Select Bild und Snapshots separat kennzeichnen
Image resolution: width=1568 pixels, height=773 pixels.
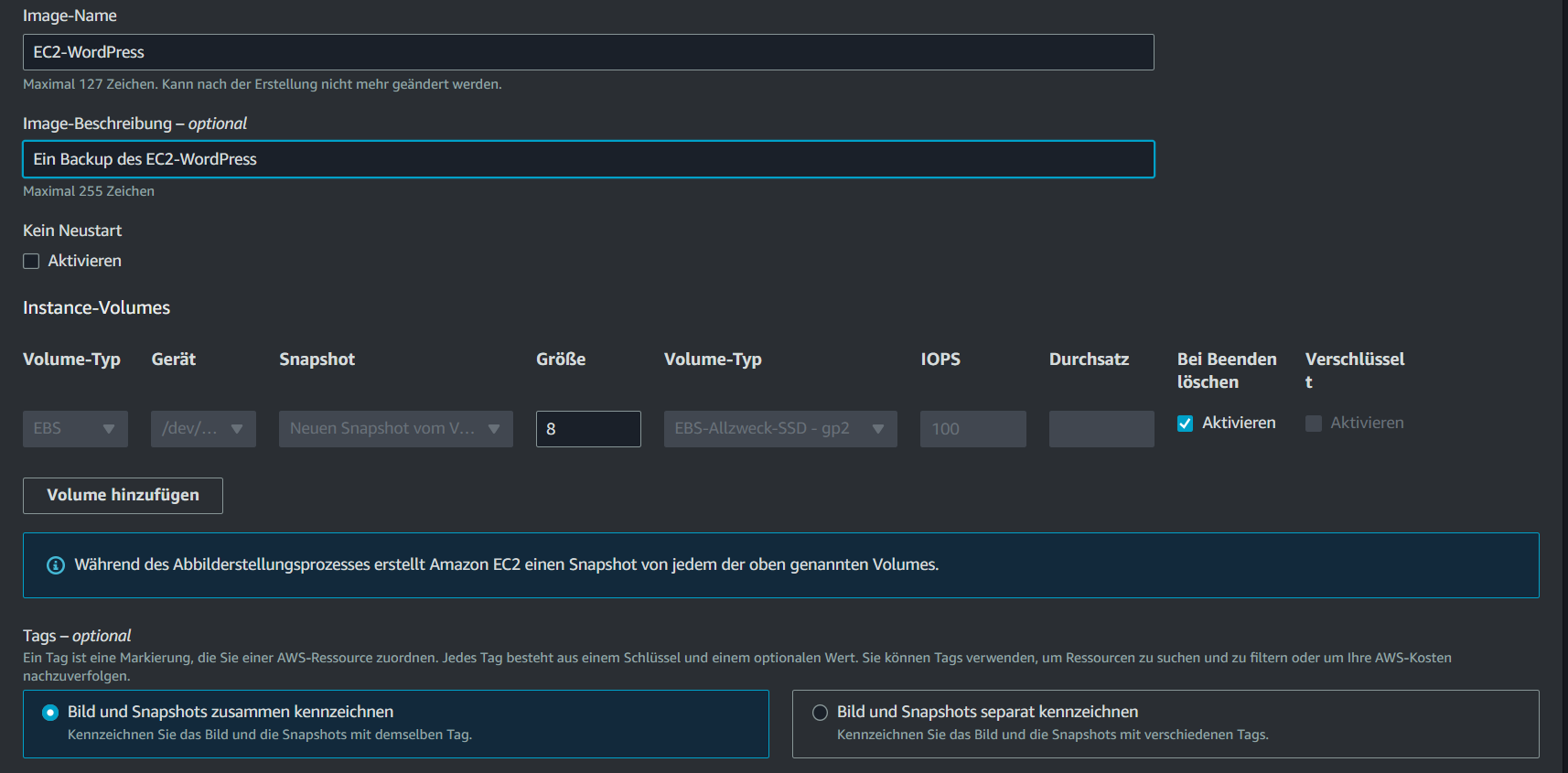820,713
